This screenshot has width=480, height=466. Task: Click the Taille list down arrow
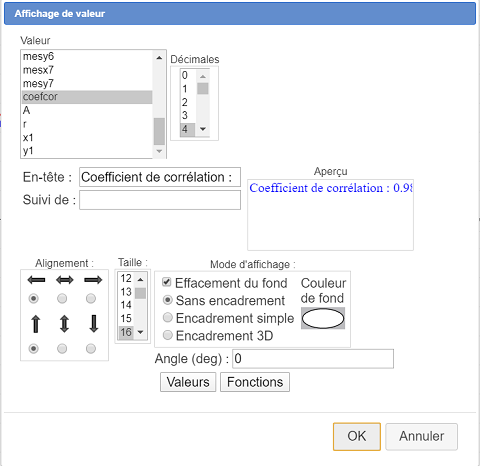140,332
